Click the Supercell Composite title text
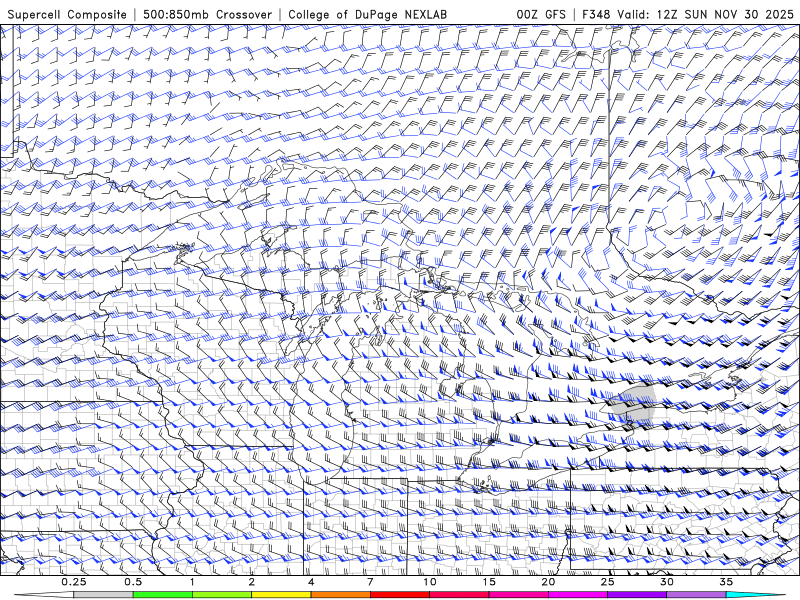Image resolution: width=800 pixels, height=600 pixels. pos(67,15)
